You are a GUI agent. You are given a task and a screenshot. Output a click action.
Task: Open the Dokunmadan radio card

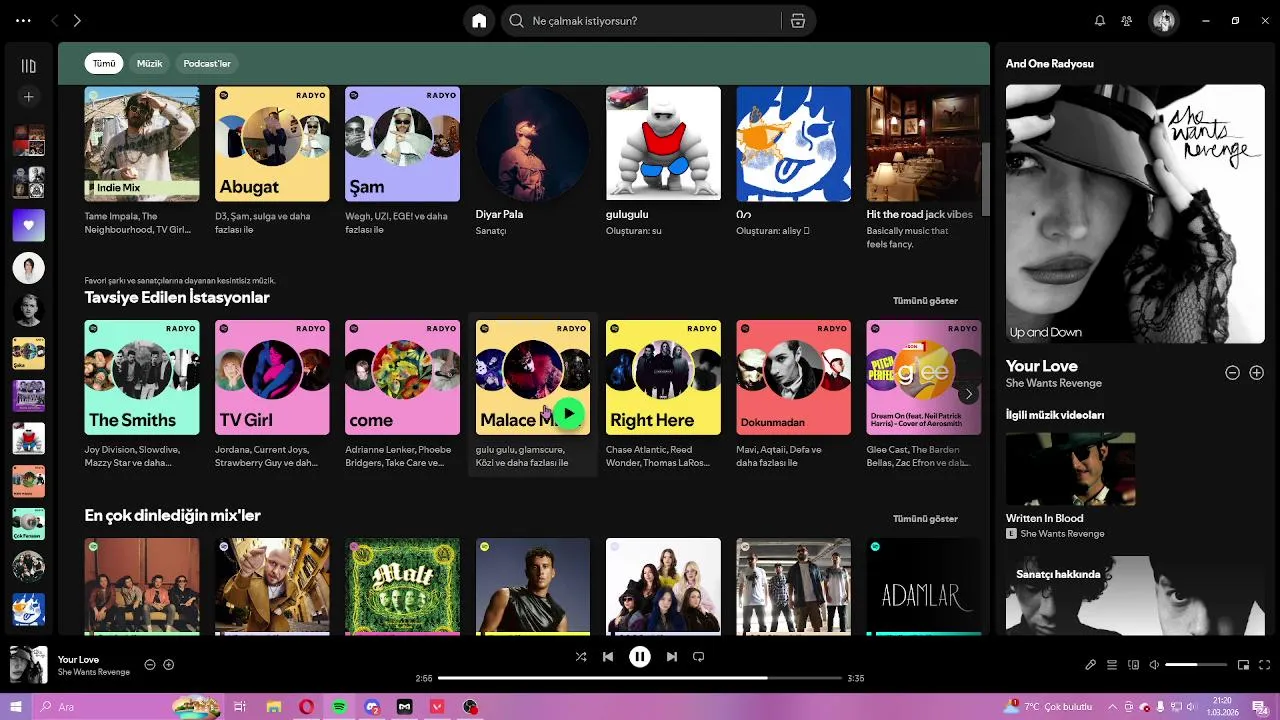(793, 396)
